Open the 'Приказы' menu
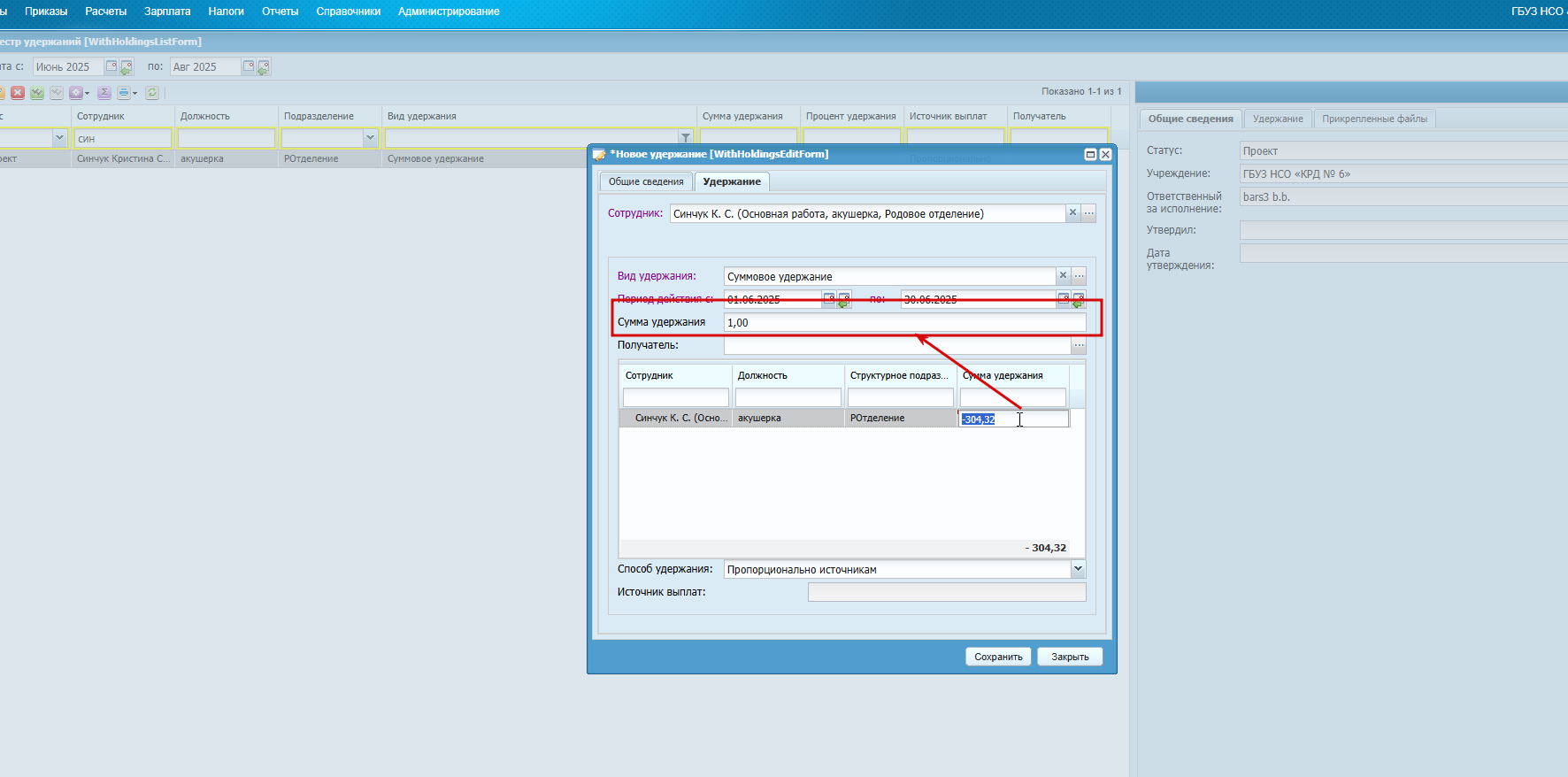 point(46,12)
